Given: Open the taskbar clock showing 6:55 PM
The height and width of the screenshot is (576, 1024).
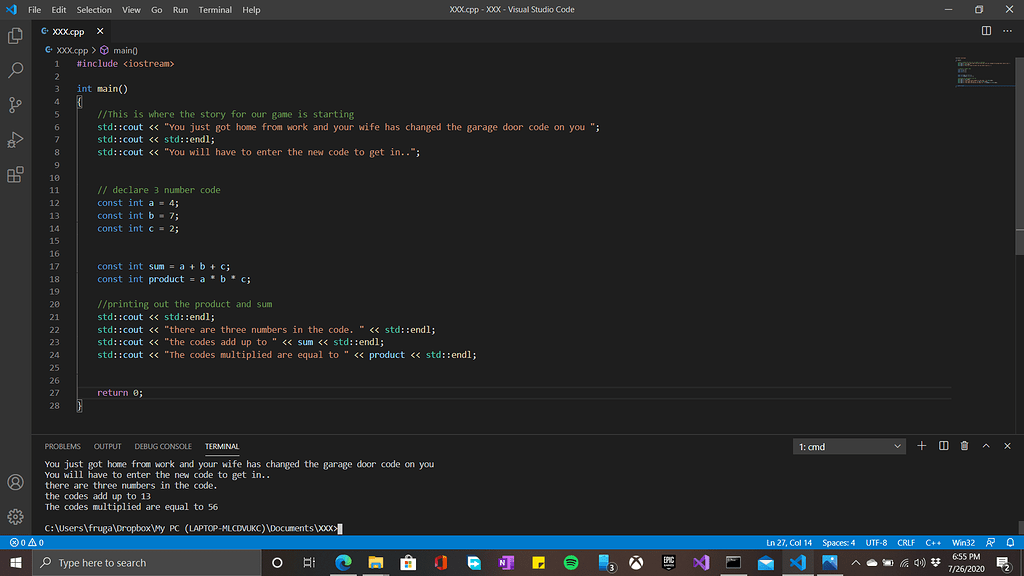Looking at the screenshot, I should [x=966, y=562].
